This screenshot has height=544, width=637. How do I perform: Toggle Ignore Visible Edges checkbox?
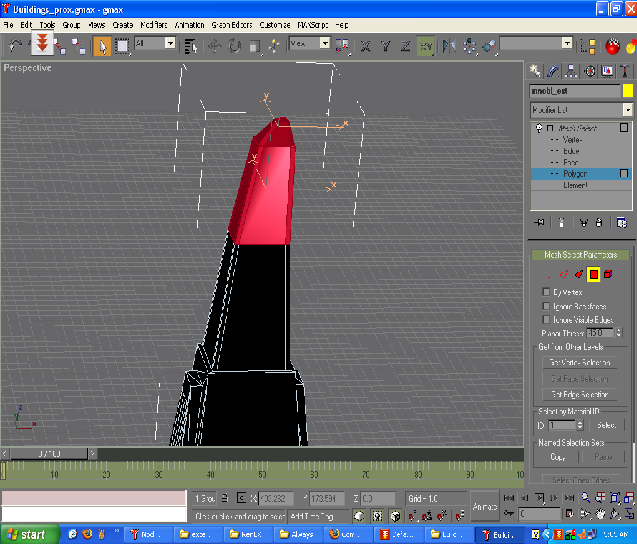(x=546, y=319)
